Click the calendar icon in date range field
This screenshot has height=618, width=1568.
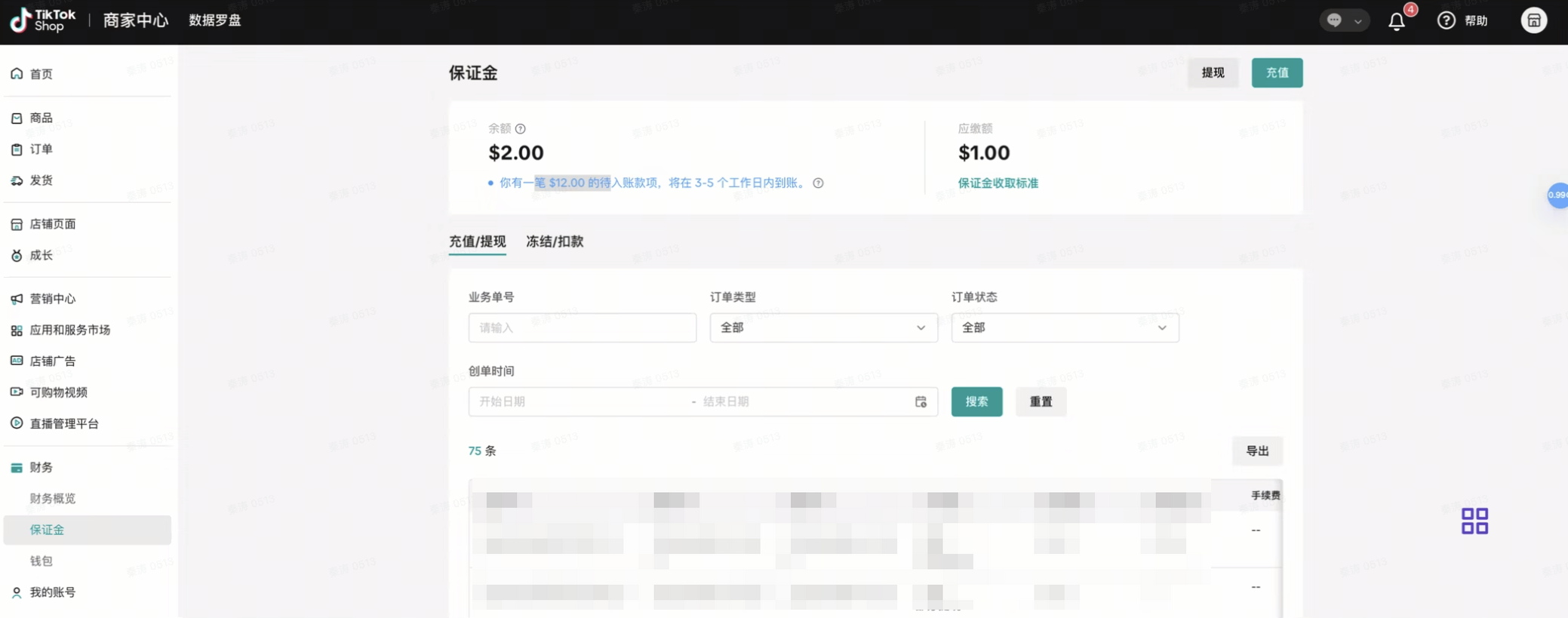(921, 402)
